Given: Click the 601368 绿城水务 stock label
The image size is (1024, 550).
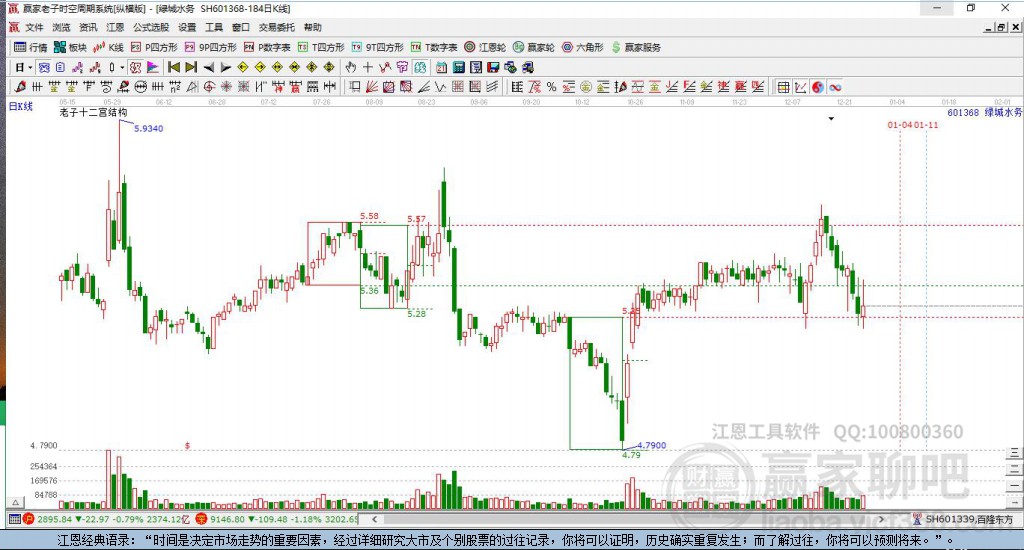Looking at the screenshot, I should tap(984, 112).
